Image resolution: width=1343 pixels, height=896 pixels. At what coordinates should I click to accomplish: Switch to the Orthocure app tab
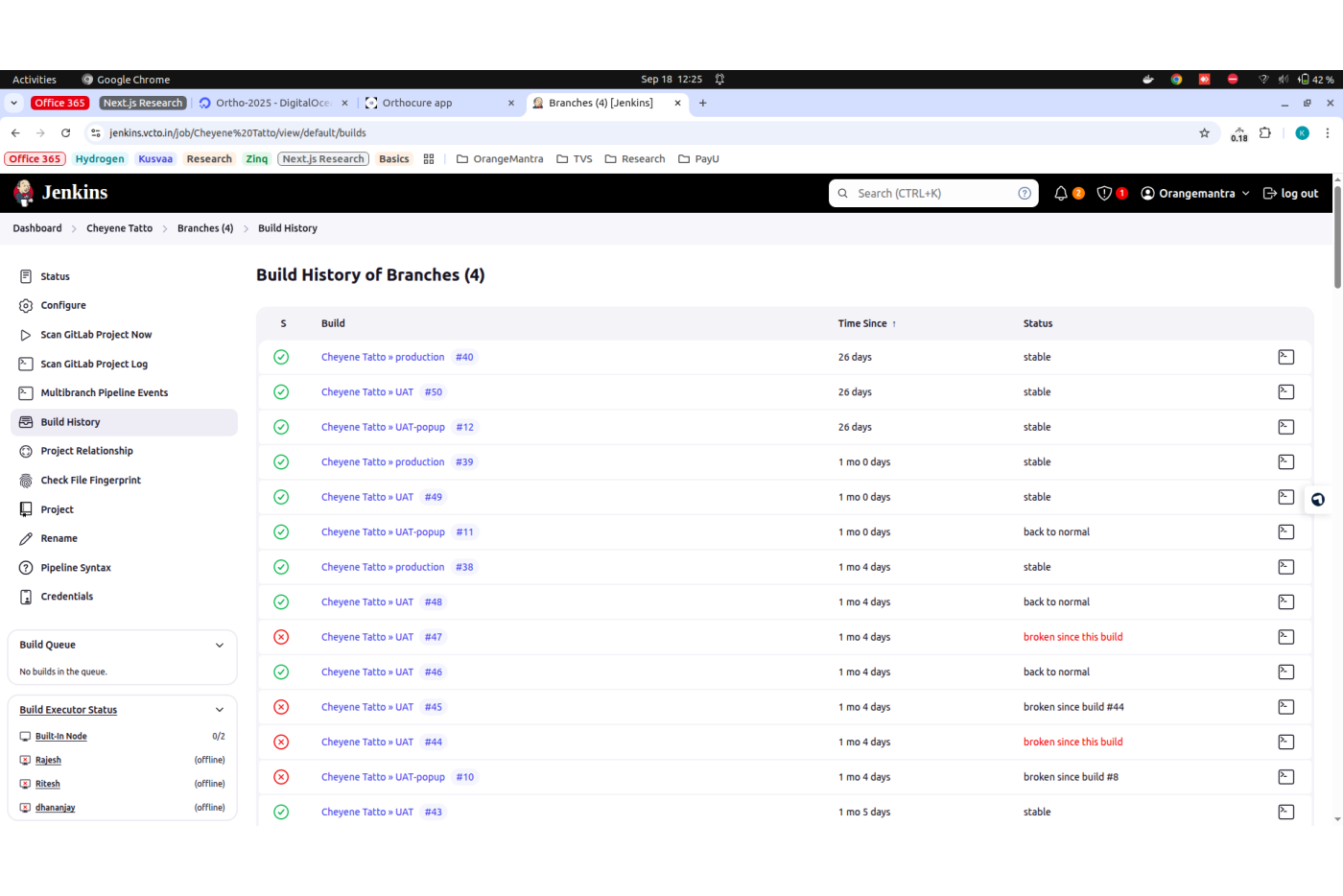[432, 104]
